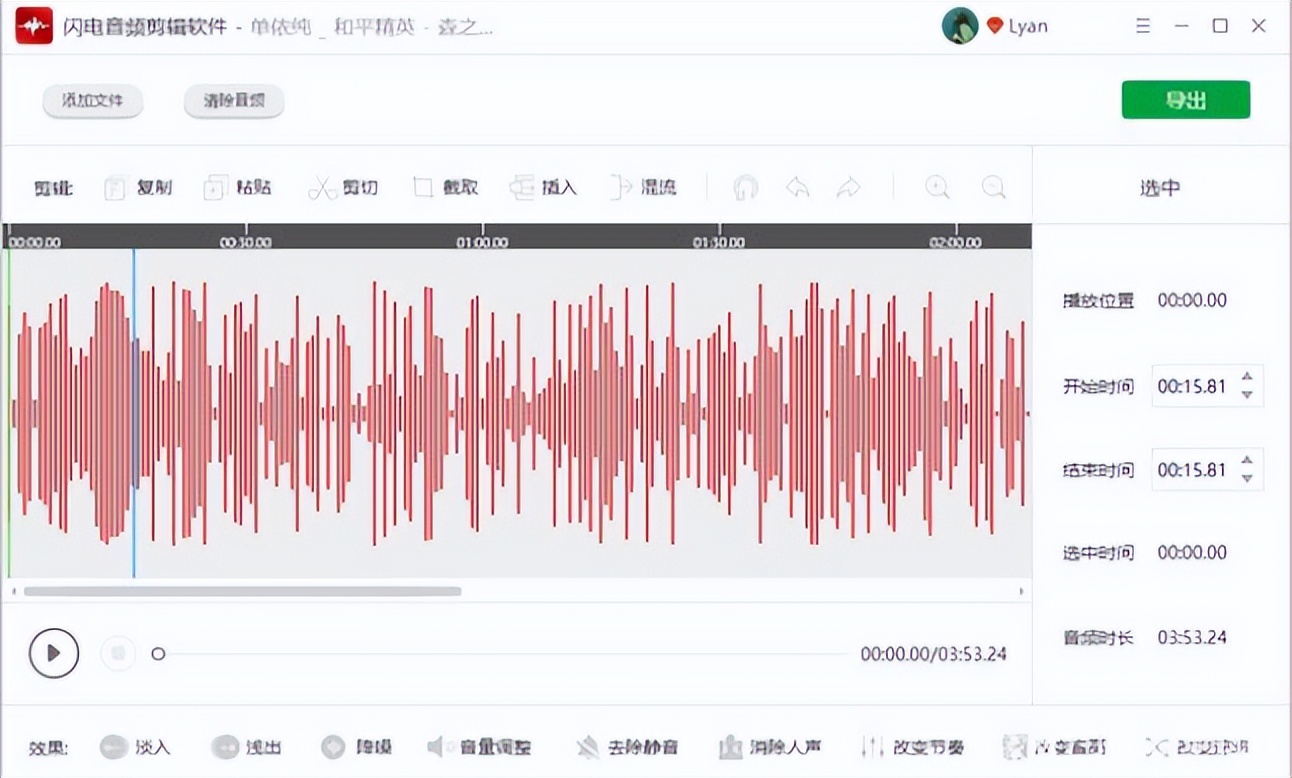The width and height of the screenshot is (1292, 778).
Task: Zoom in on the waveform with the magnifier
Action: [937, 187]
